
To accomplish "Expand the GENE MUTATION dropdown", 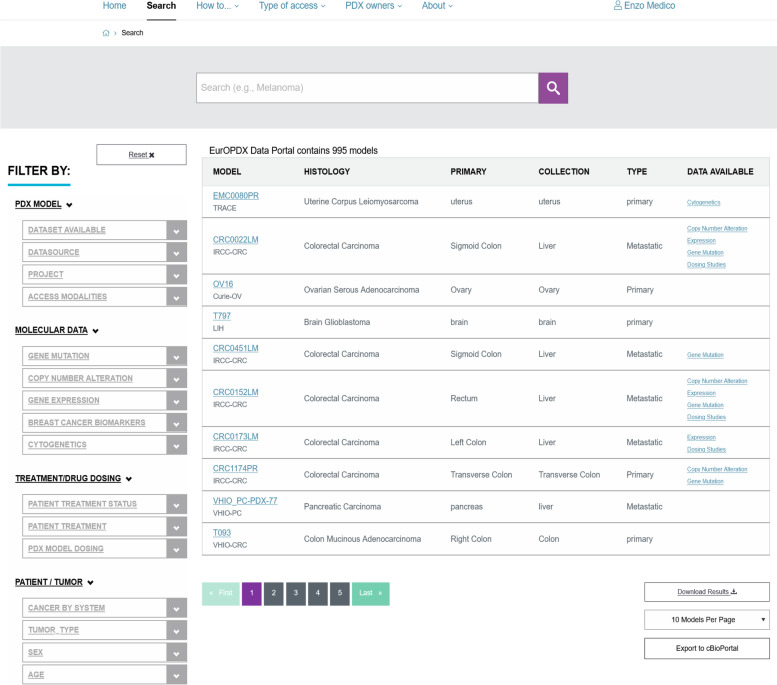I will tap(105, 356).
